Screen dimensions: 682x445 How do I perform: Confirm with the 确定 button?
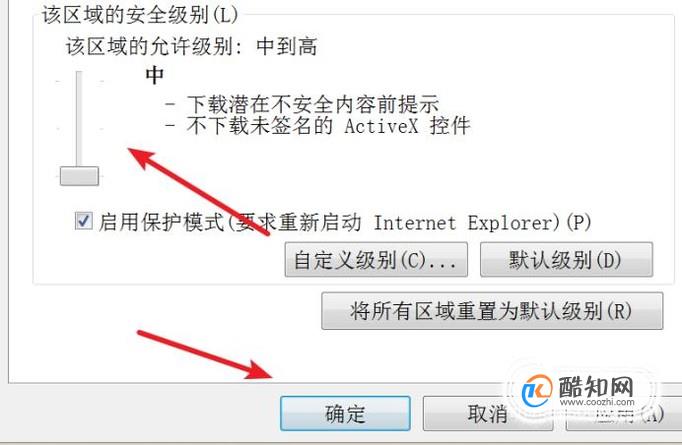[x=345, y=413]
